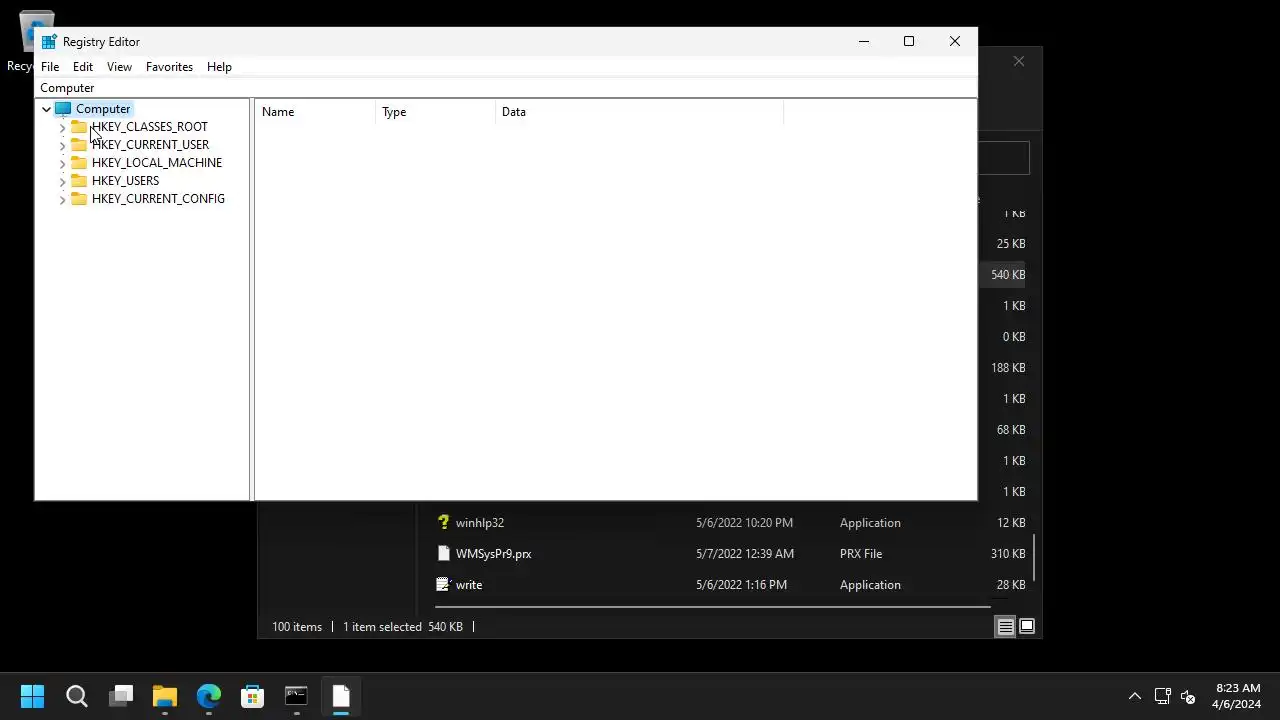1280x720 pixels.
Task: Open Task View from the taskbar
Action: [122, 696]
